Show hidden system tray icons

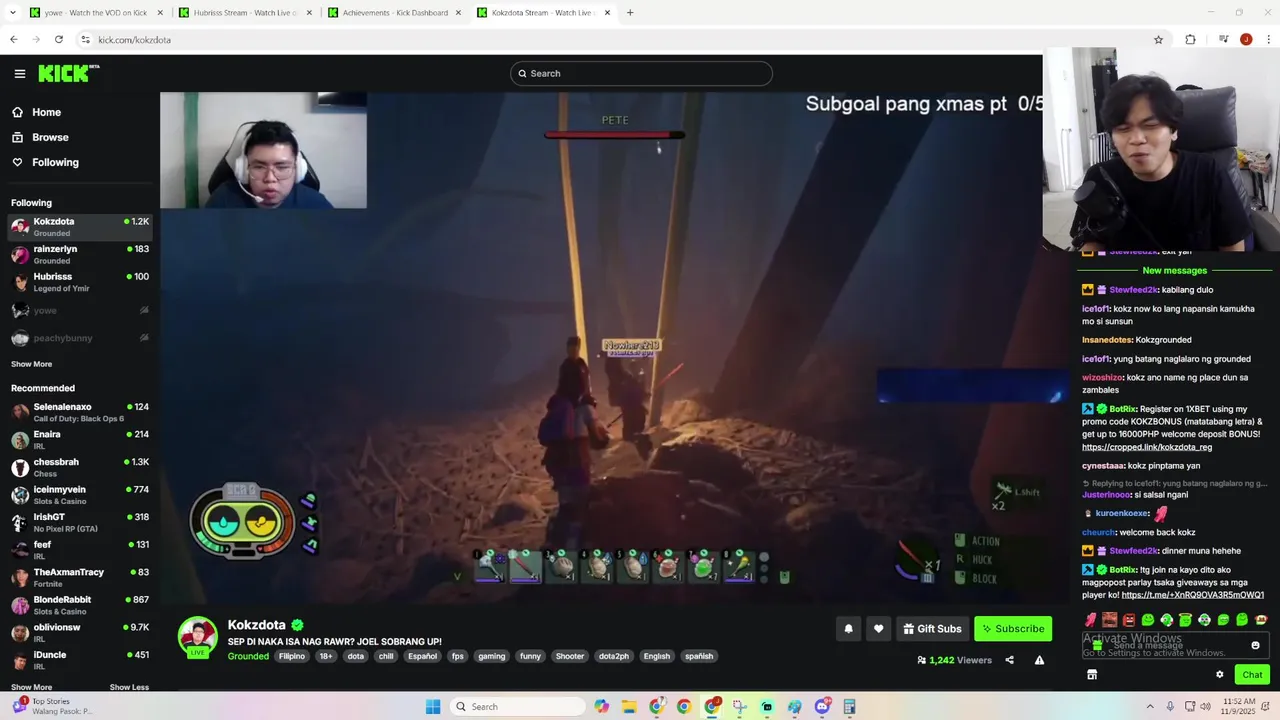click(x=1150, y=706)
